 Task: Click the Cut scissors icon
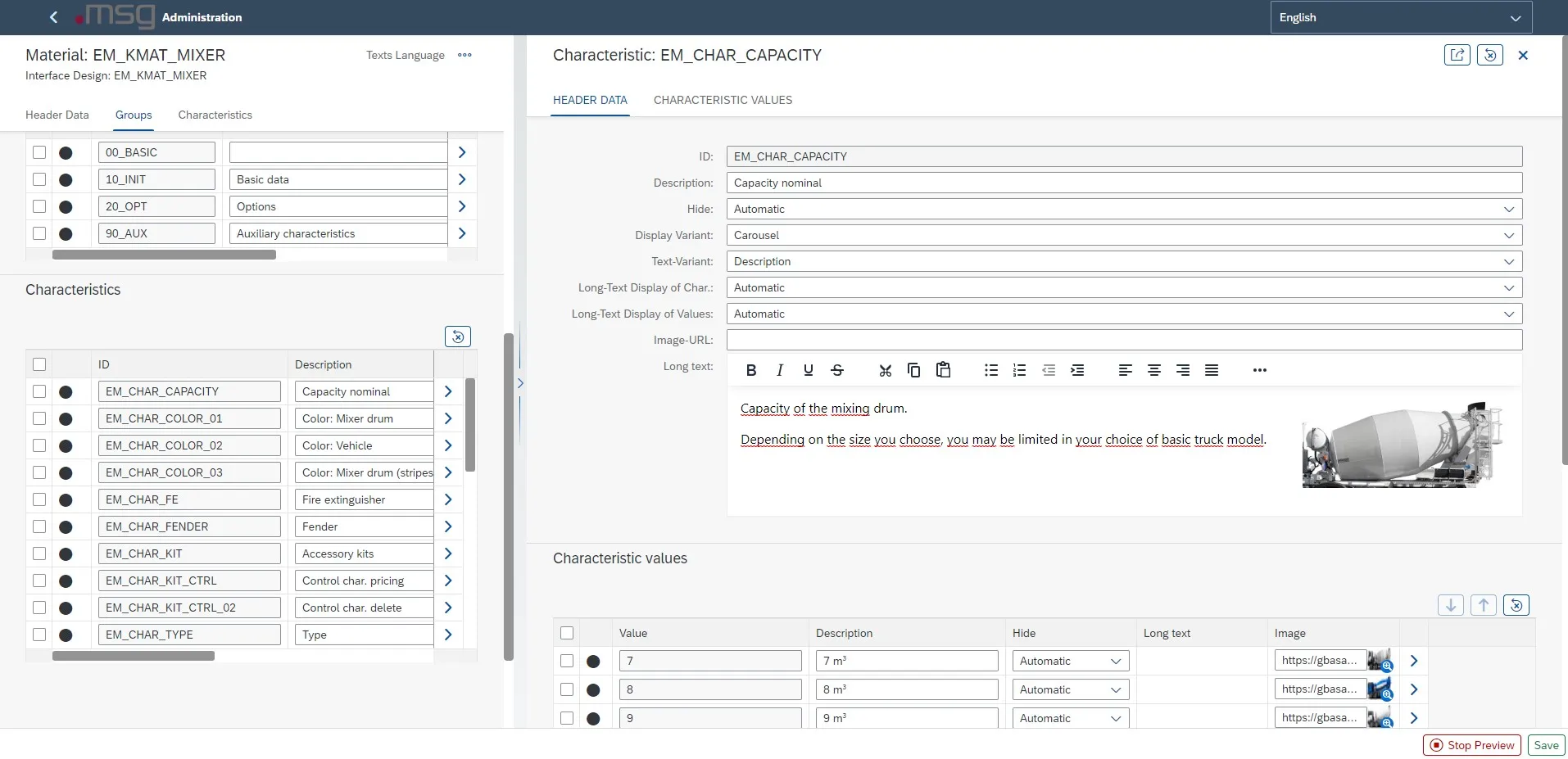(885, 370)
